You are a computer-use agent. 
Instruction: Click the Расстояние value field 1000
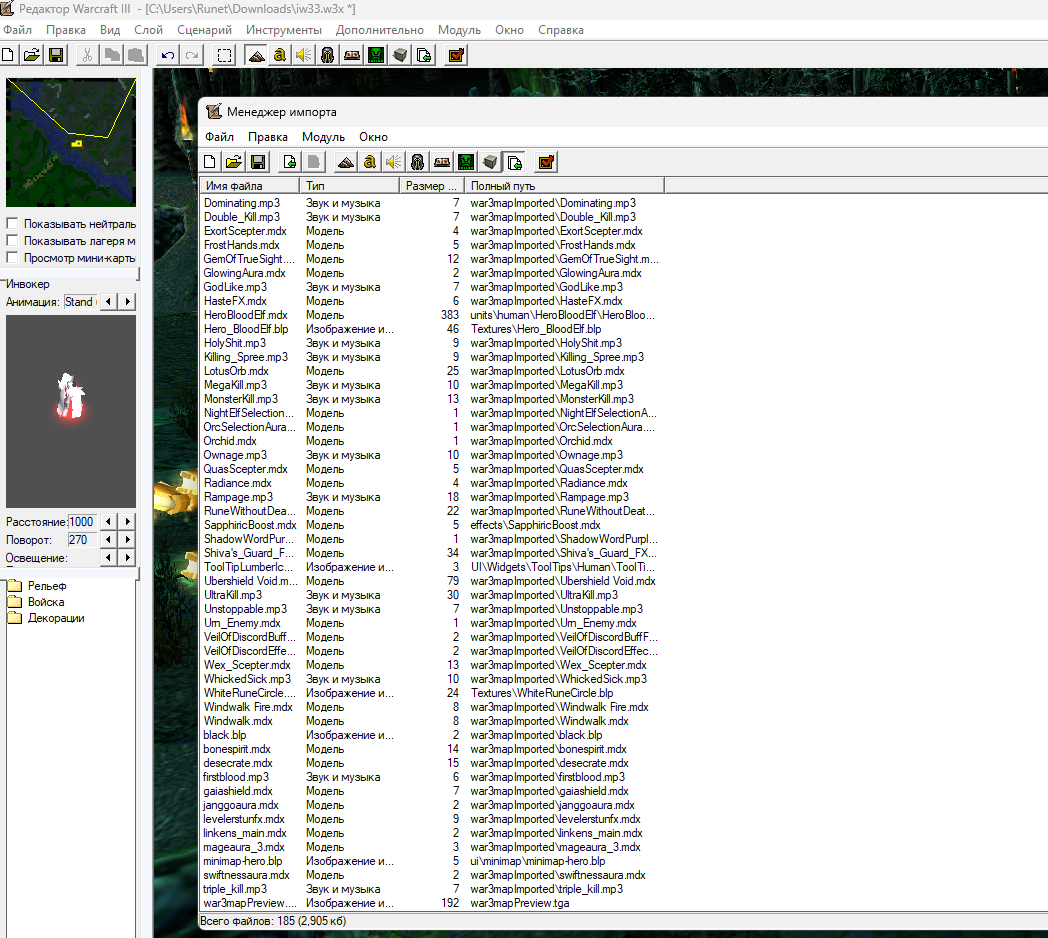82,521
